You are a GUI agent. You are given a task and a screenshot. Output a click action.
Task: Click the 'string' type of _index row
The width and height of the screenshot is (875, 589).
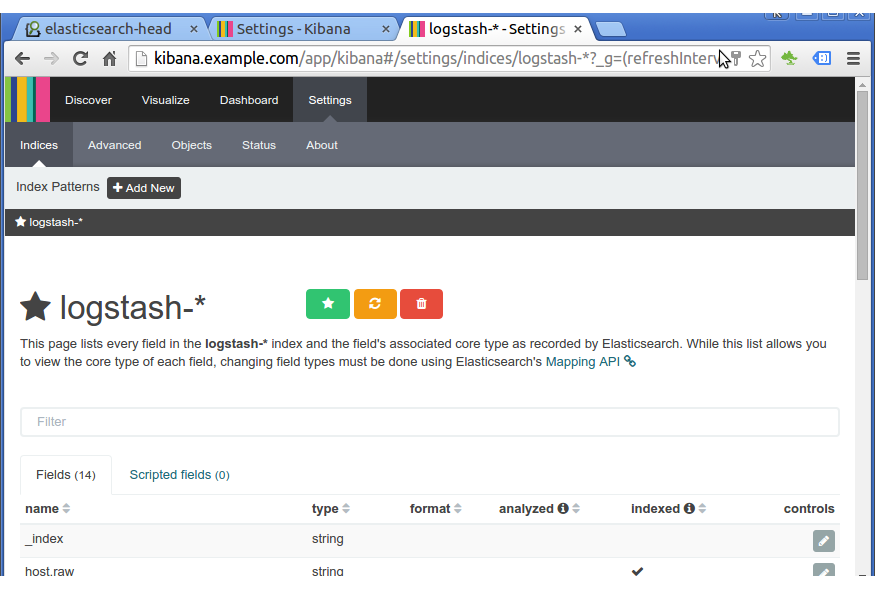click(x=328, y=539)
